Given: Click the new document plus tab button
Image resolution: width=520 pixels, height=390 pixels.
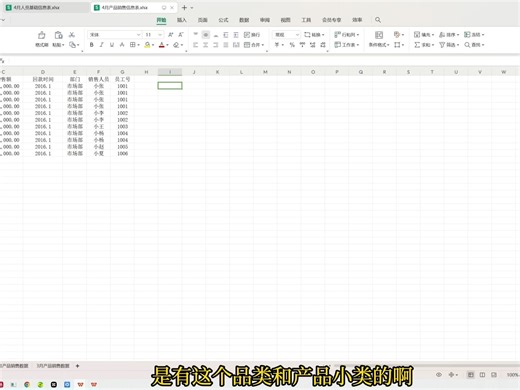Looking at the screenshot, I should (184, 7).
